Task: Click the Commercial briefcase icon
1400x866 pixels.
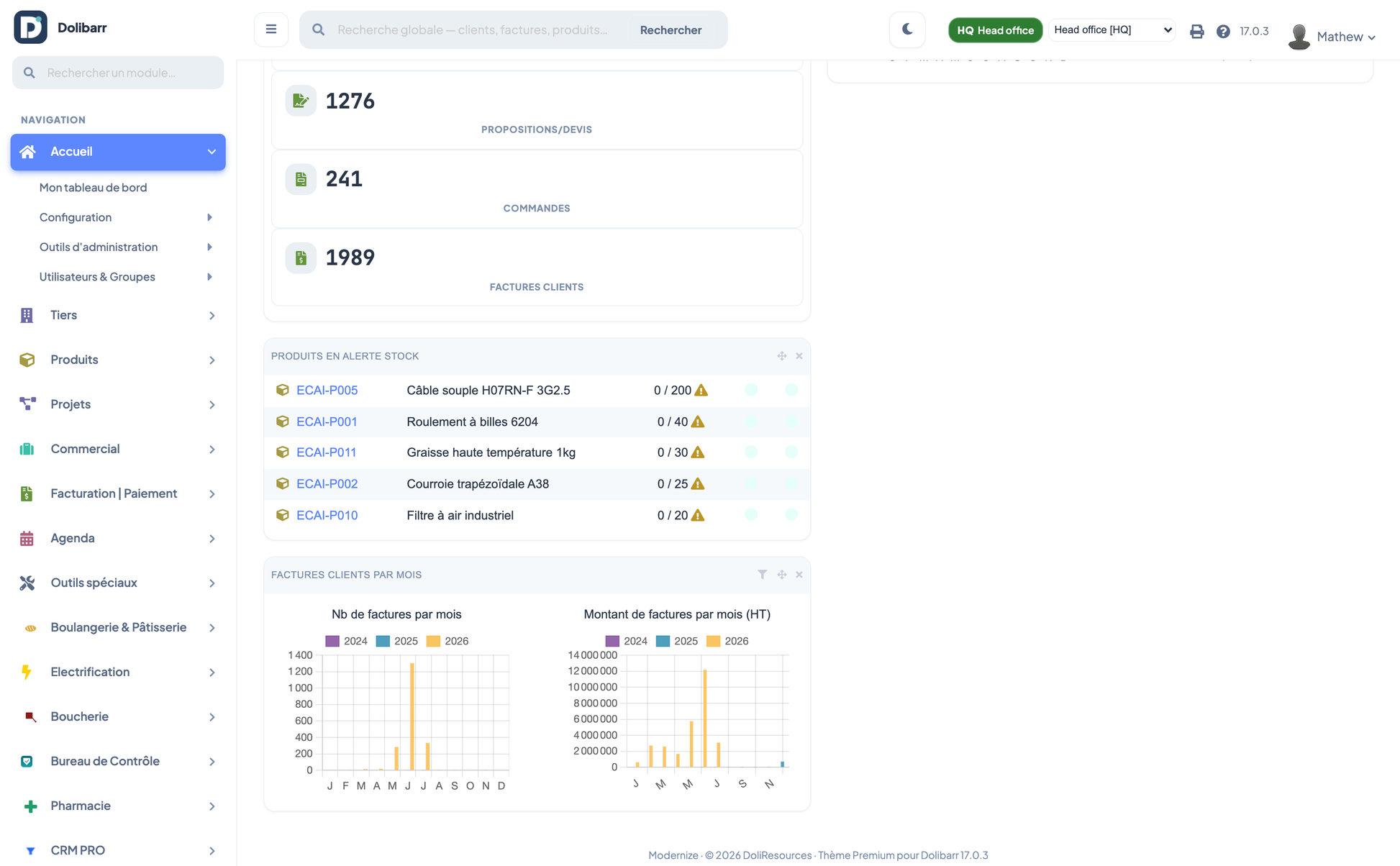Action: 27,449
